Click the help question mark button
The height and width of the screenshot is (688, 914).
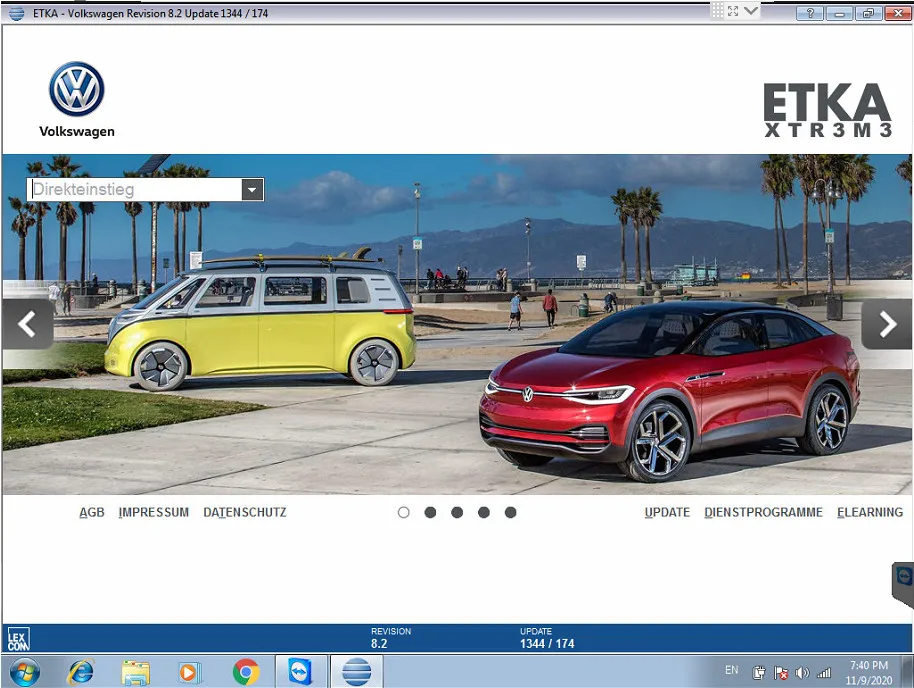pyautogui.click(x=810, y=13)
